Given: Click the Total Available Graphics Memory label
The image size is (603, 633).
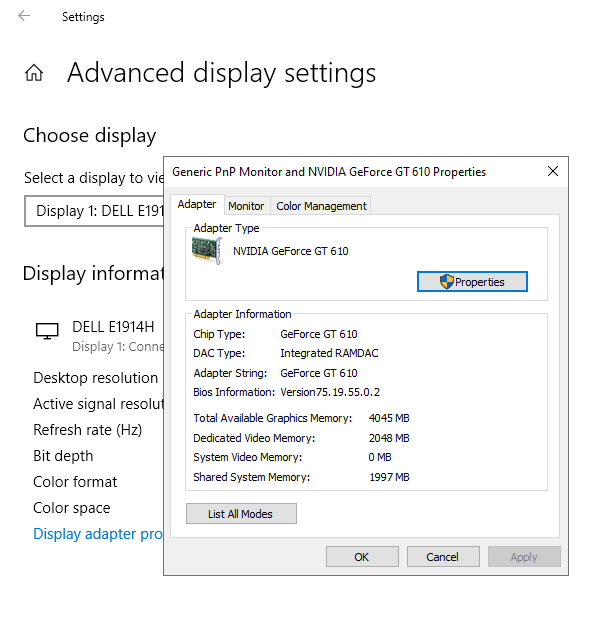Looking at the screenshot, I should pos(273,418).
